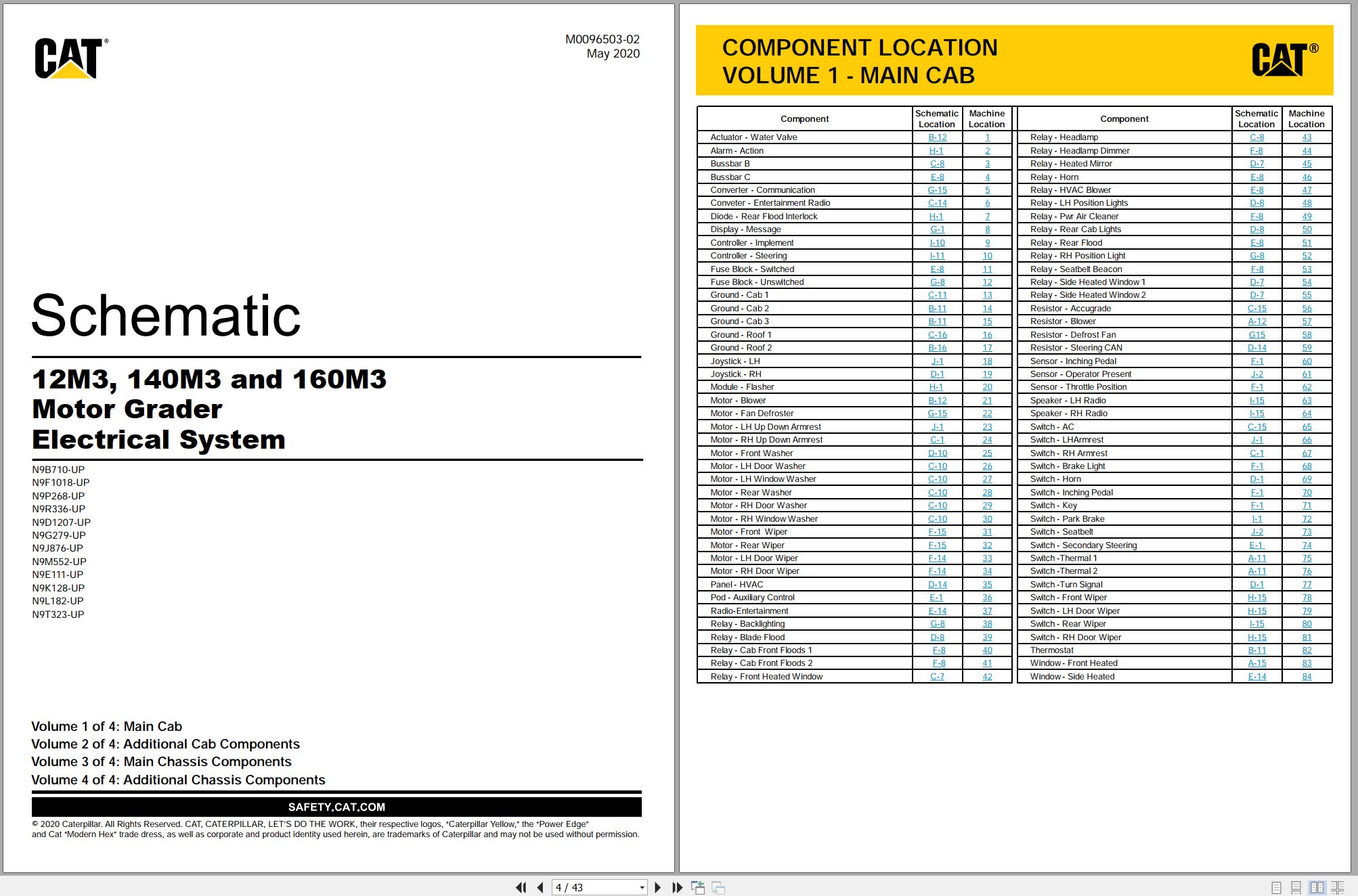Click 'Motor - Front Wiper' component row

(x=854, y=532)
